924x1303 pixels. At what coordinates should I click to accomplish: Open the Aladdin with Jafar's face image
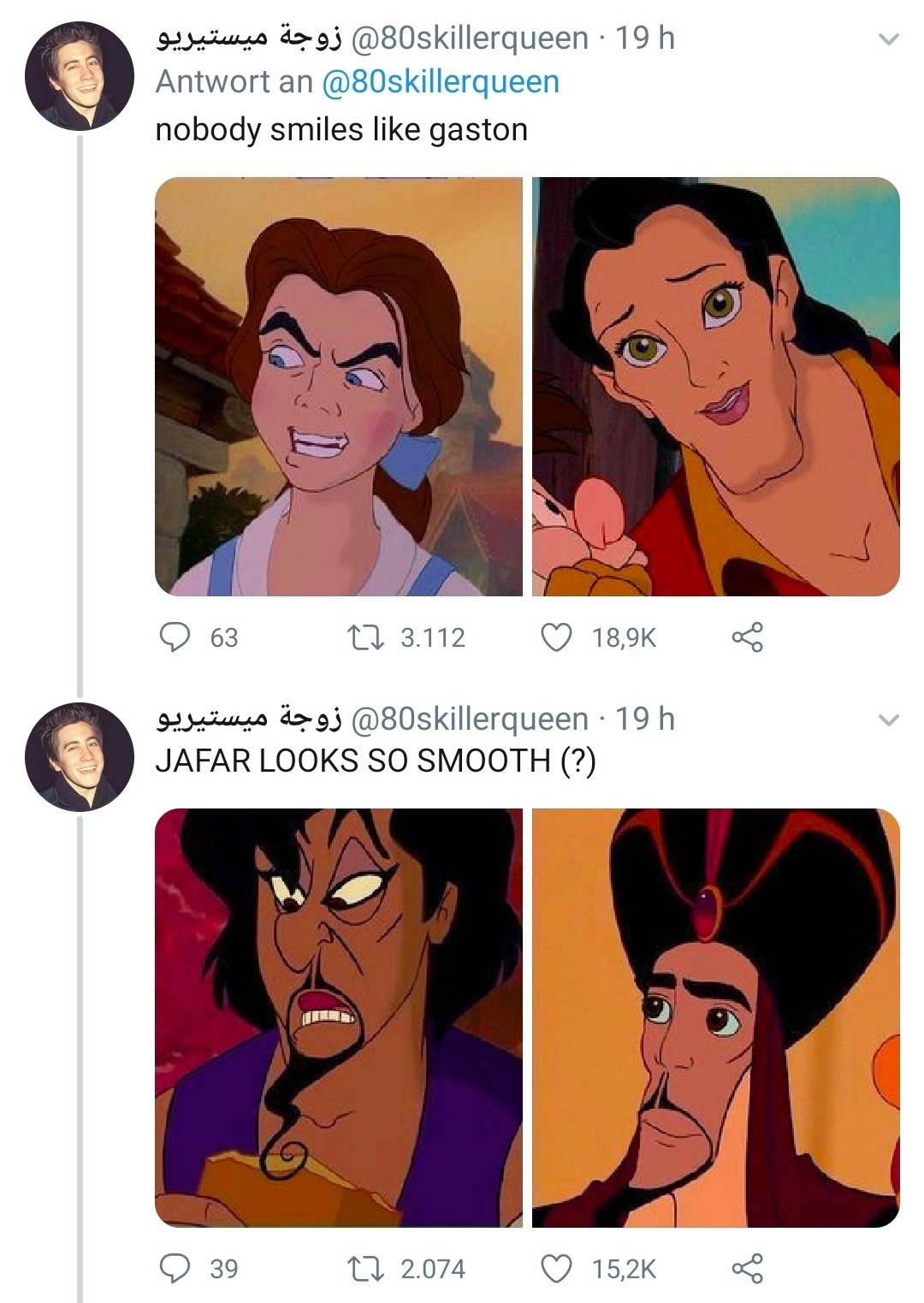[338, 1018]
